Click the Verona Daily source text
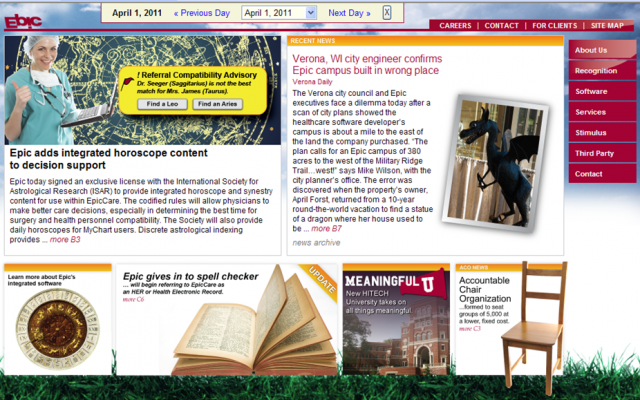Screen dimensions: 640x400 [312, 82]
